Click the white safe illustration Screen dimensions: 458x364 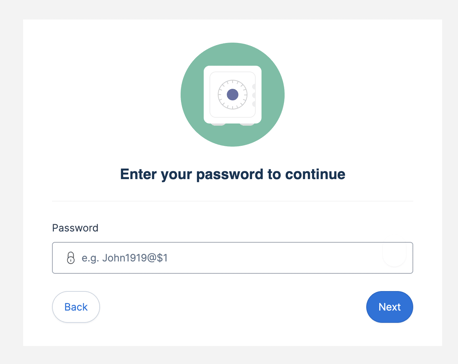pyautogui.click(x=233, y=95)
